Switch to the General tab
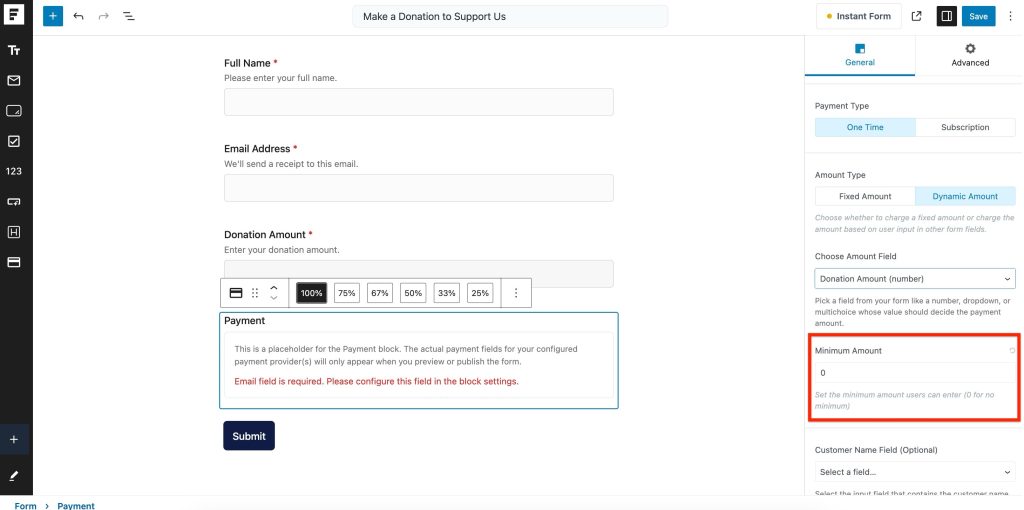Screen dimensions: 1024x510 point(860,55)
